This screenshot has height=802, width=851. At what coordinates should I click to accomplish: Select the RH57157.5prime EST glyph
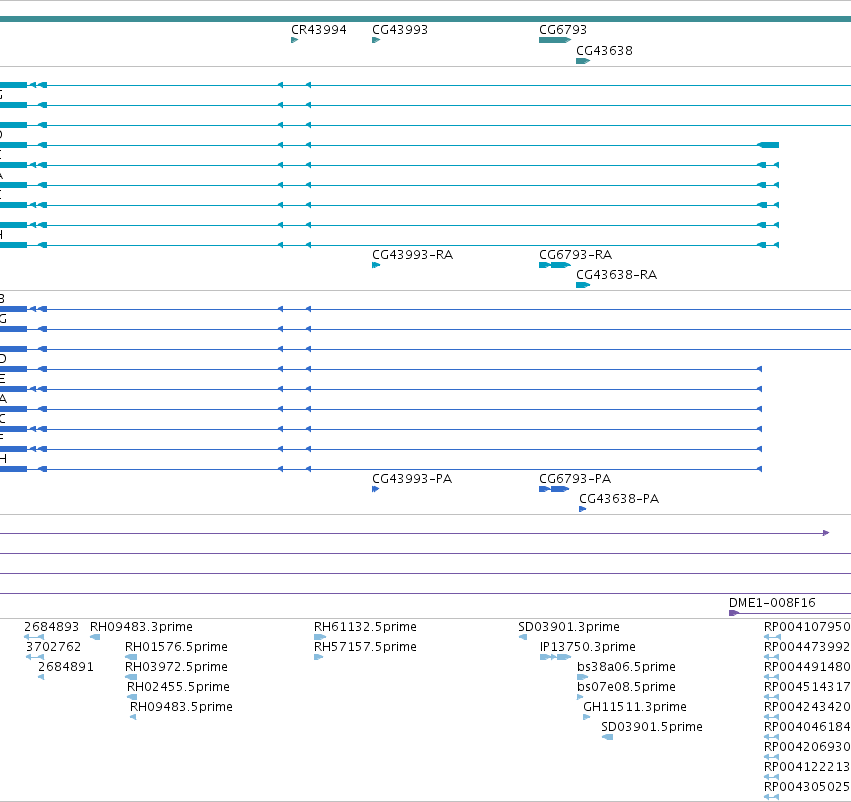coord(319,657)
